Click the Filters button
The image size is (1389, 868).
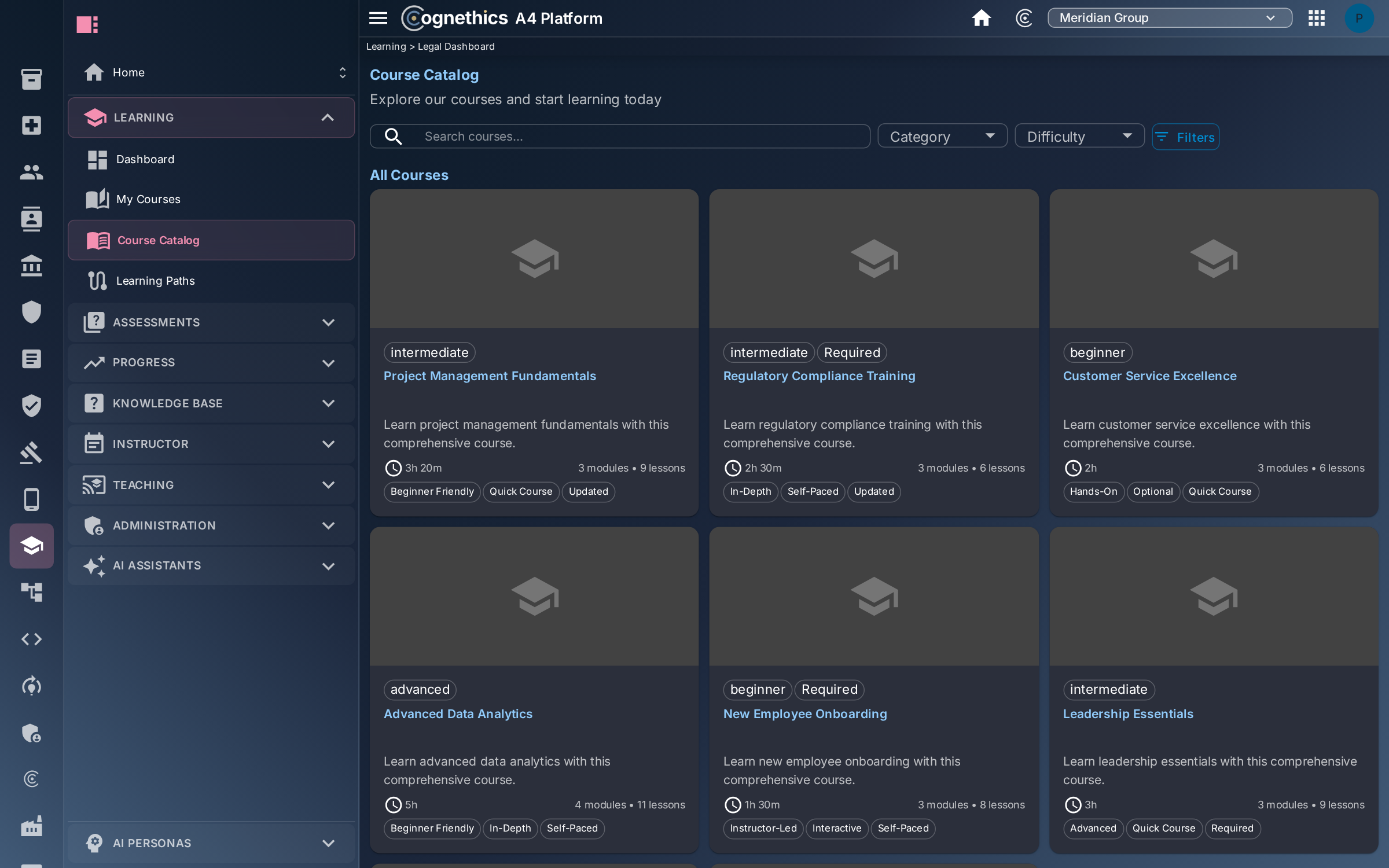(1185, 137)
